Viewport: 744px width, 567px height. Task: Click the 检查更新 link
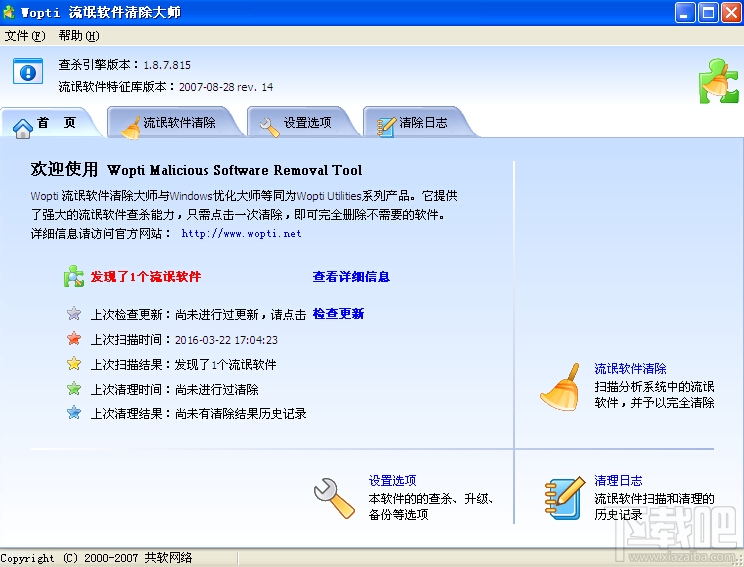[338, 314]
